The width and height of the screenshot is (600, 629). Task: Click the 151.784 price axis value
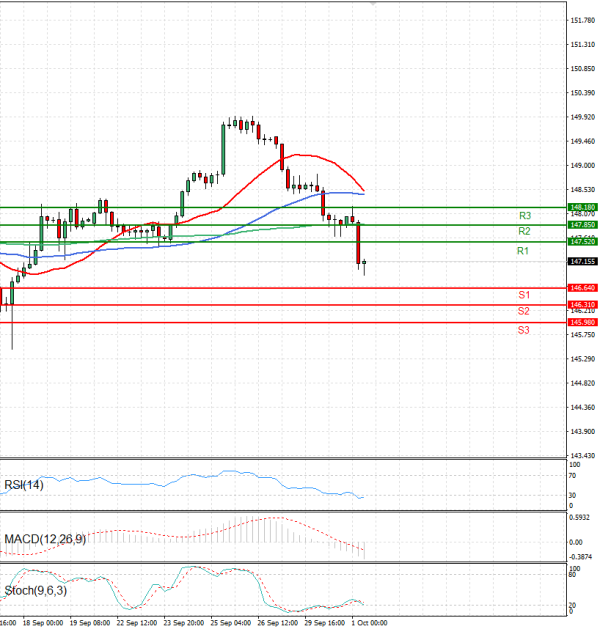point(582,20)
